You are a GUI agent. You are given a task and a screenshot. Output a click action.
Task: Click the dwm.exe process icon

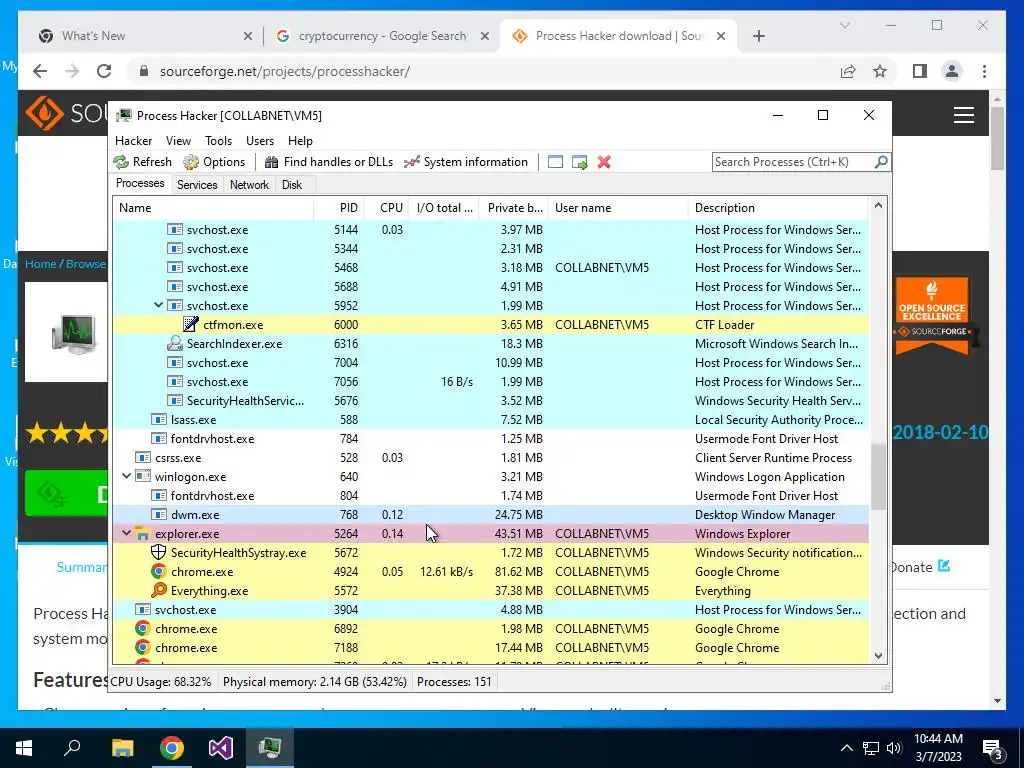[x=159, y=515]
